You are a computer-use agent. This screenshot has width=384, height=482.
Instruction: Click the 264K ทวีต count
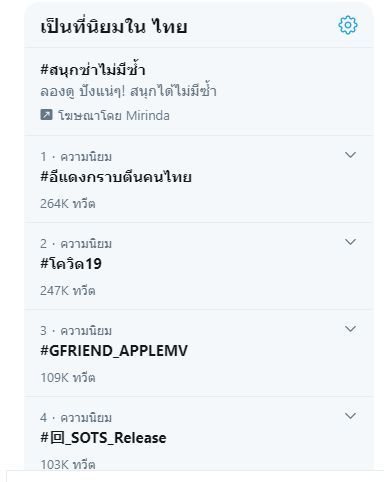(x=68, y=204)
